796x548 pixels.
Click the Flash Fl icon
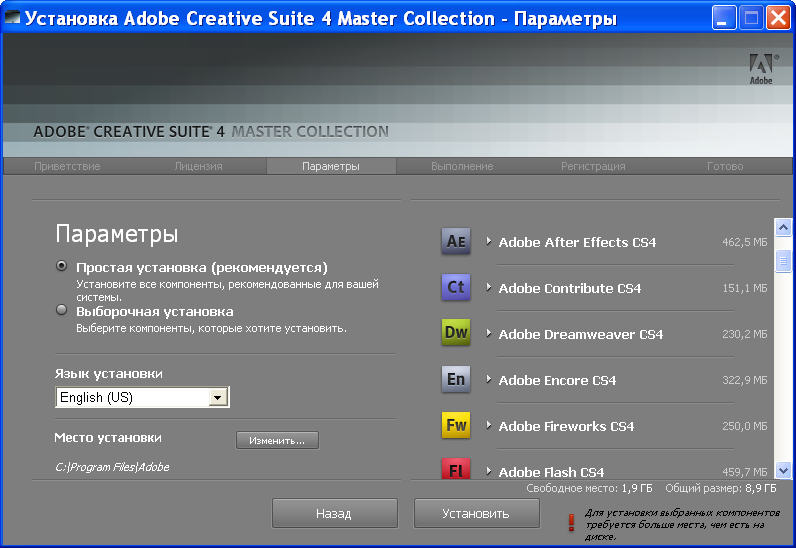coord(456,468)
